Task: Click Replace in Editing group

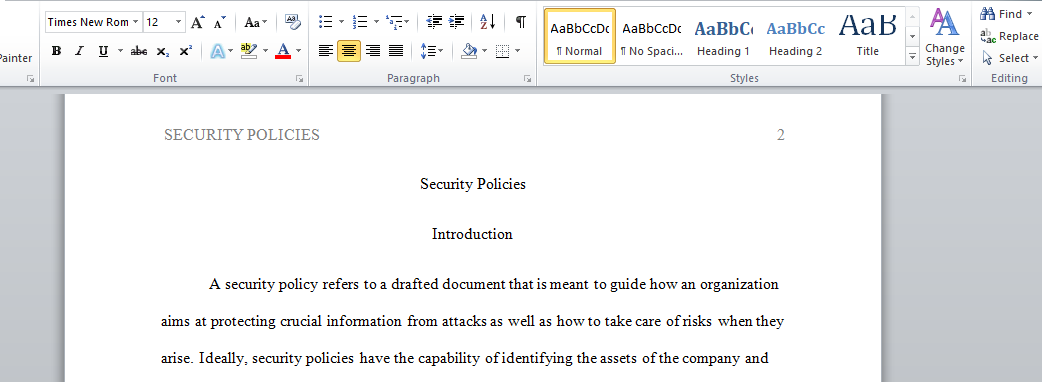Action: 1009,36
